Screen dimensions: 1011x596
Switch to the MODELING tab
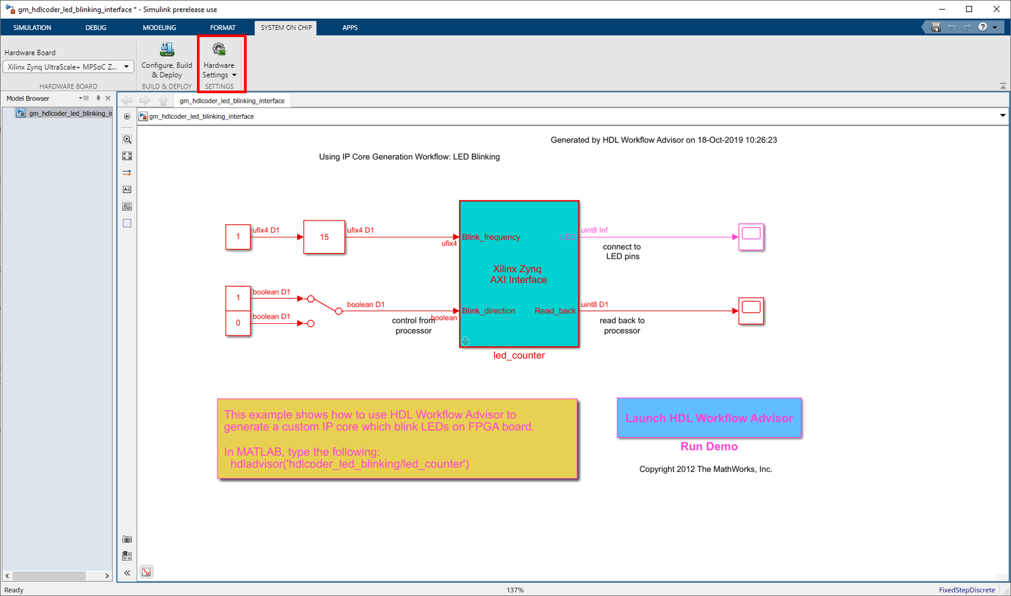(x=159, y=28)
